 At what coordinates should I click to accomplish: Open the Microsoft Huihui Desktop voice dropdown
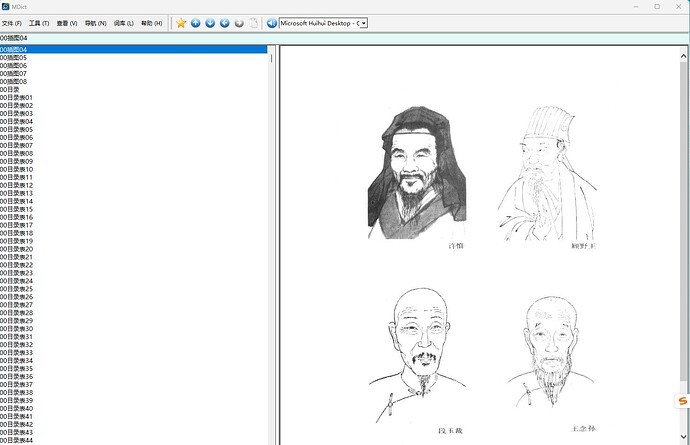[x=362, y=22]
